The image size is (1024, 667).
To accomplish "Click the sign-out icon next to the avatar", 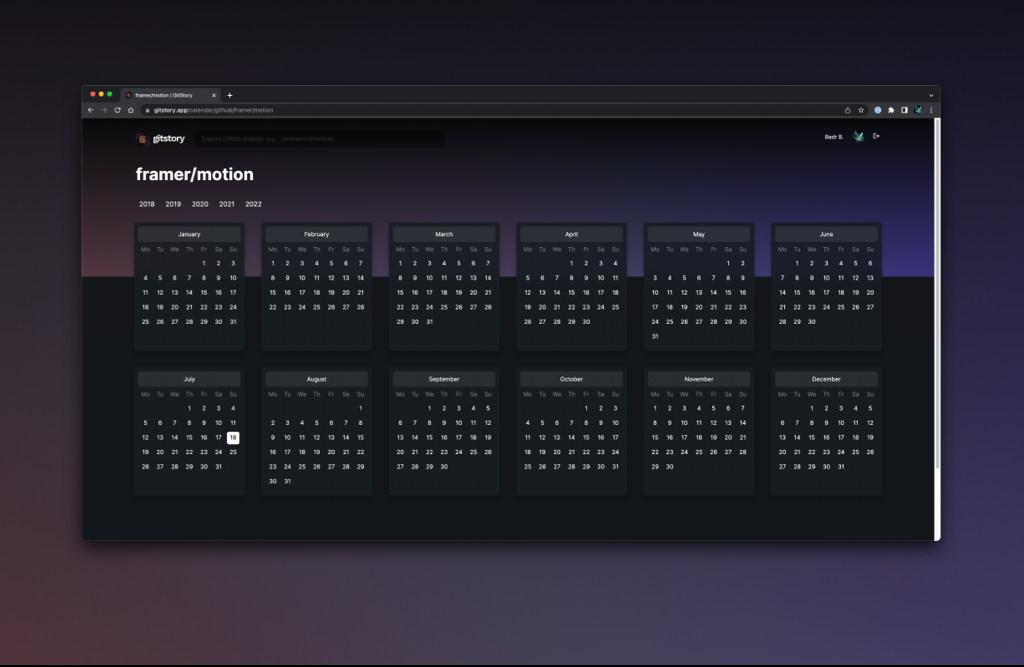I will click(x=876, y=136).
